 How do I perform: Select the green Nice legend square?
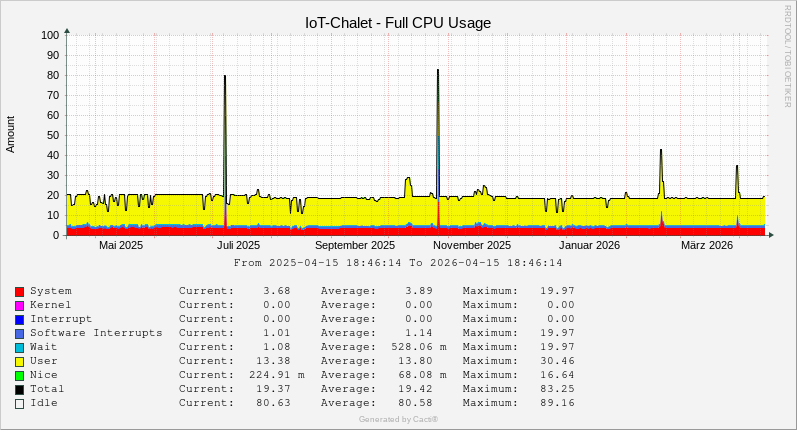pos(19,375)
